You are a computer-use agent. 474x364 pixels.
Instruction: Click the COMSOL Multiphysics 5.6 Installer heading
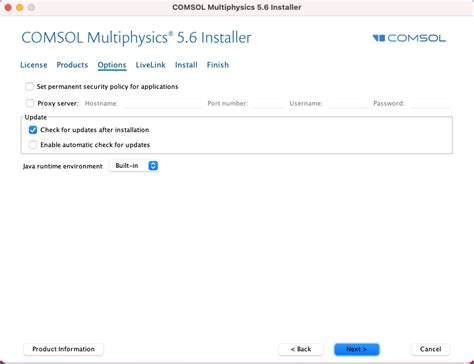[136, 38]
